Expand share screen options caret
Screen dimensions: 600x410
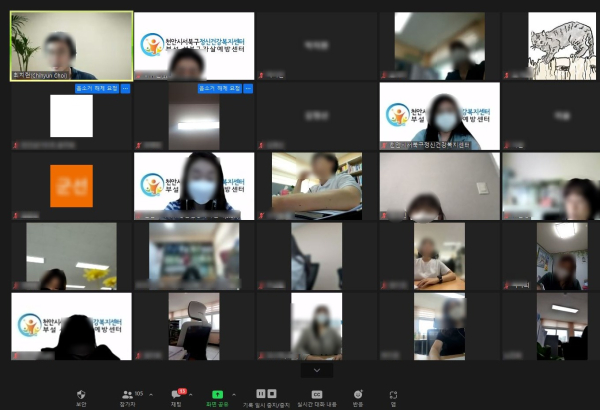click(234, 394)
